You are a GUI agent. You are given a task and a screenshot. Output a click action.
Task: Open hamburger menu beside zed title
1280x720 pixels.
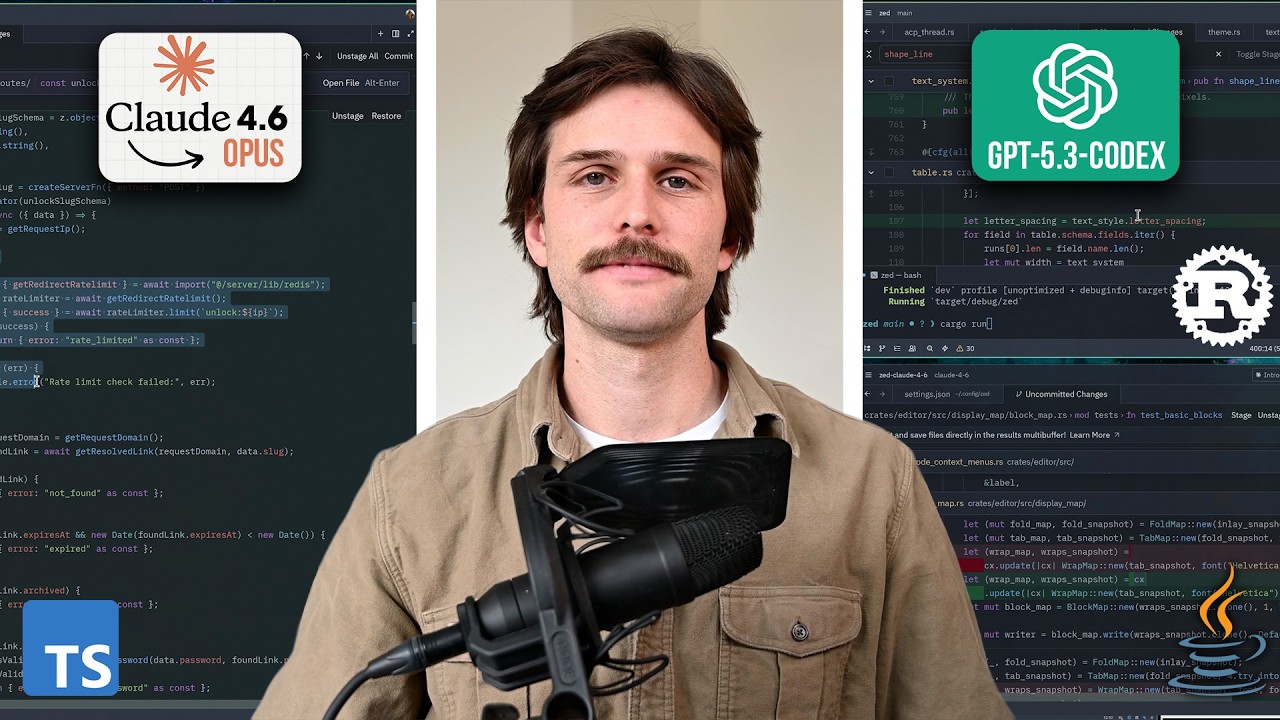pyautogui.click(x=870, y=13)
